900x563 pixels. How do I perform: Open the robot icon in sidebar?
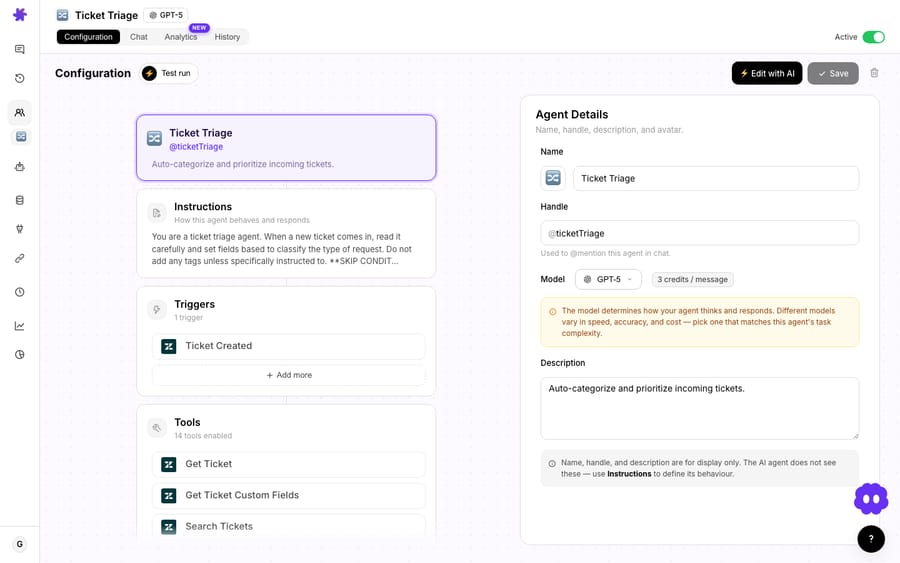pos(20,167)
